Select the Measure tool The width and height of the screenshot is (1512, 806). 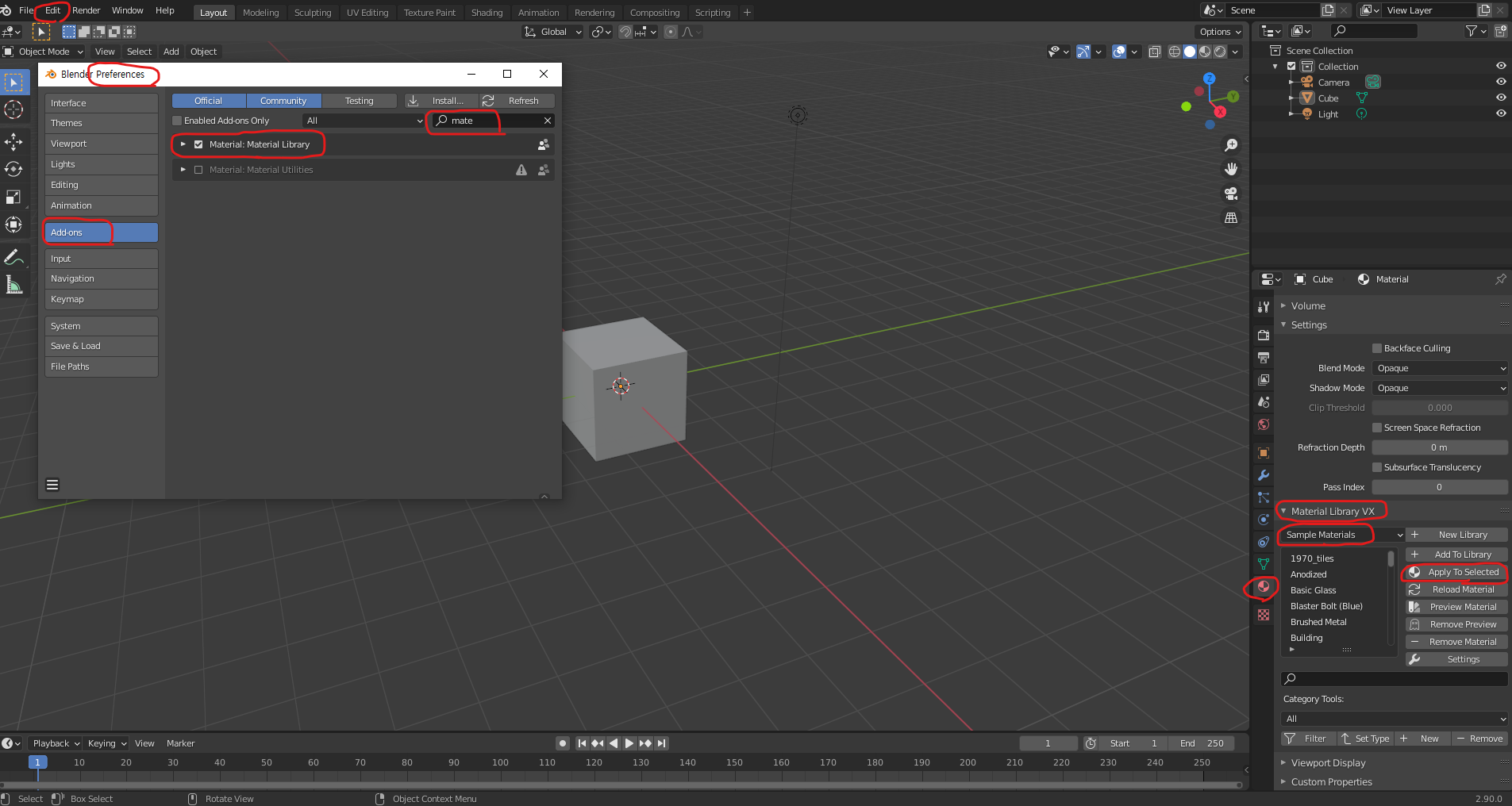click(13, 285)
